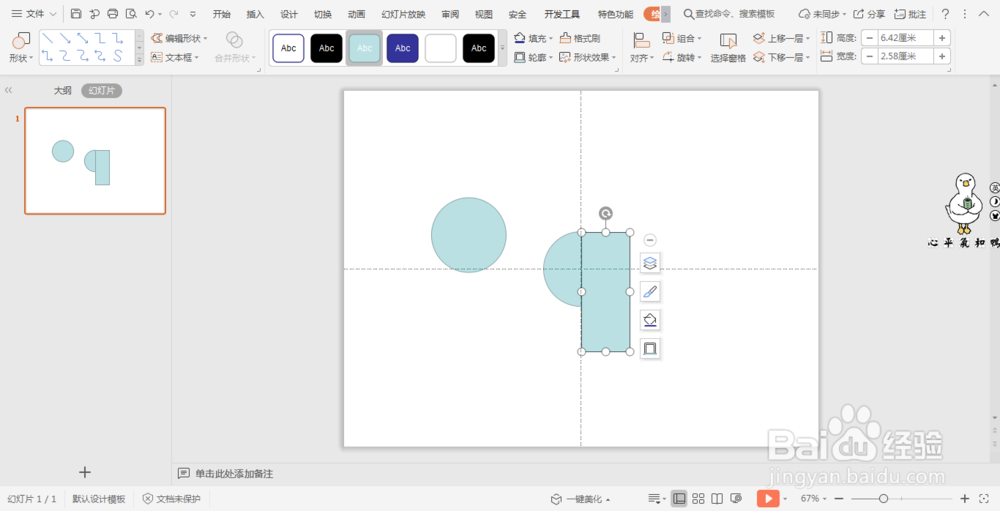The image size is (1000, 511).
Task: Open the 文件 file menu
Action: coord(34,13)
